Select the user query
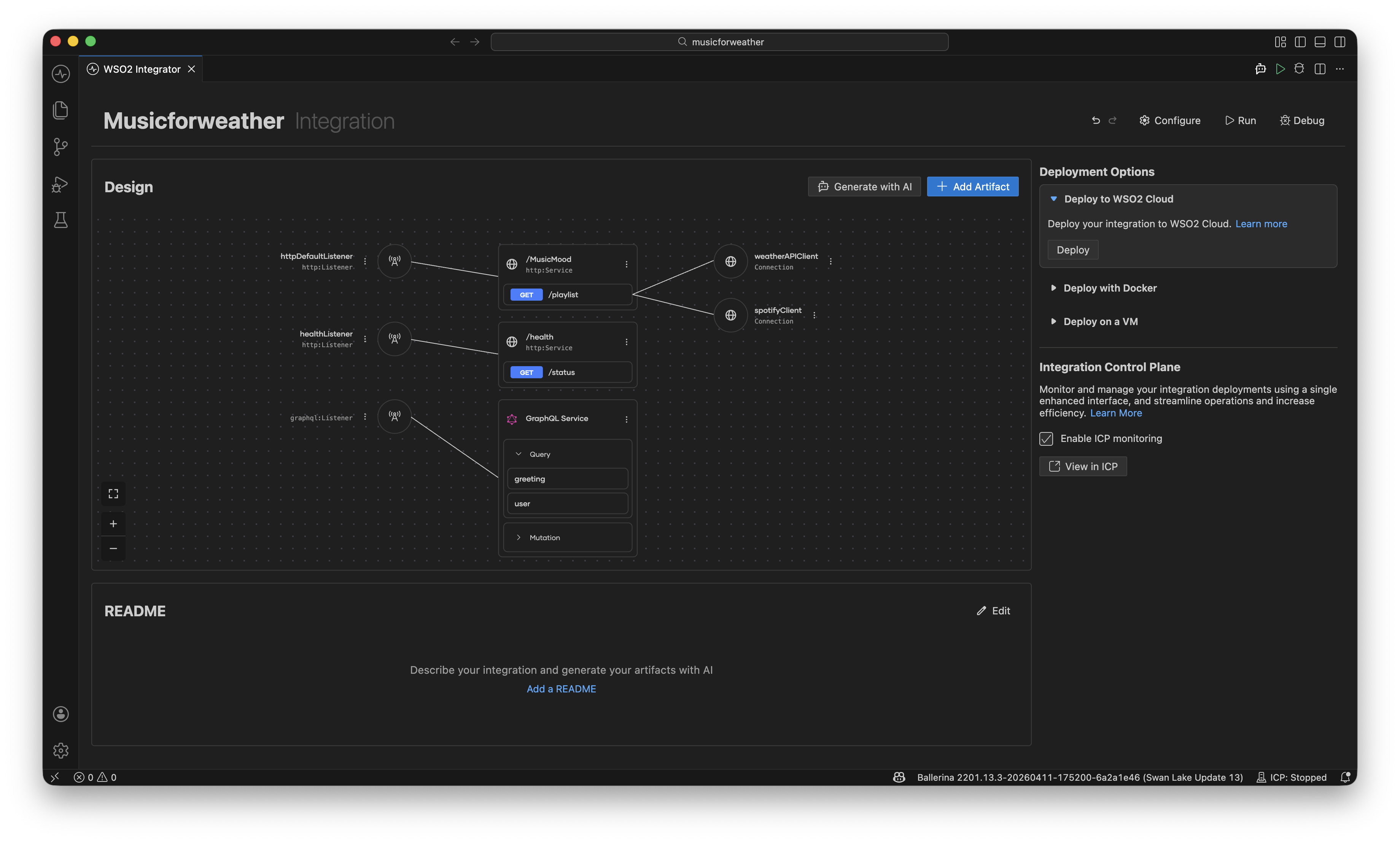 (567, 503)
